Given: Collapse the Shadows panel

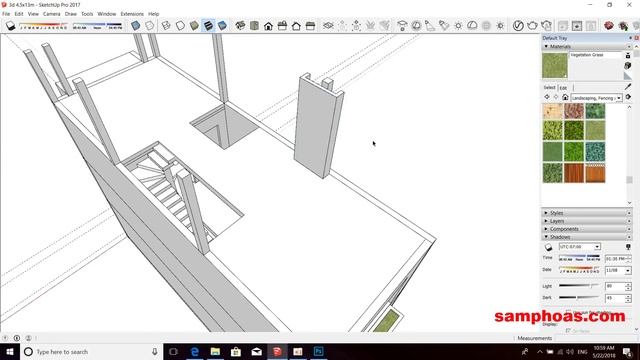Looking at the screenshot, I should [x=546, y=237].
